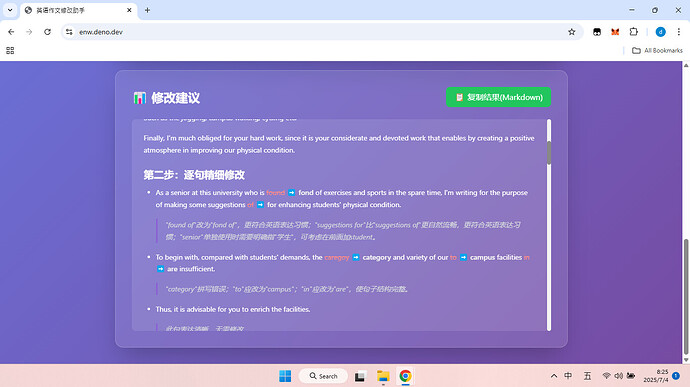The height and width of the screenshot is (387, 690).
Task: Open the dark mask extension icon
Action: 597,32
